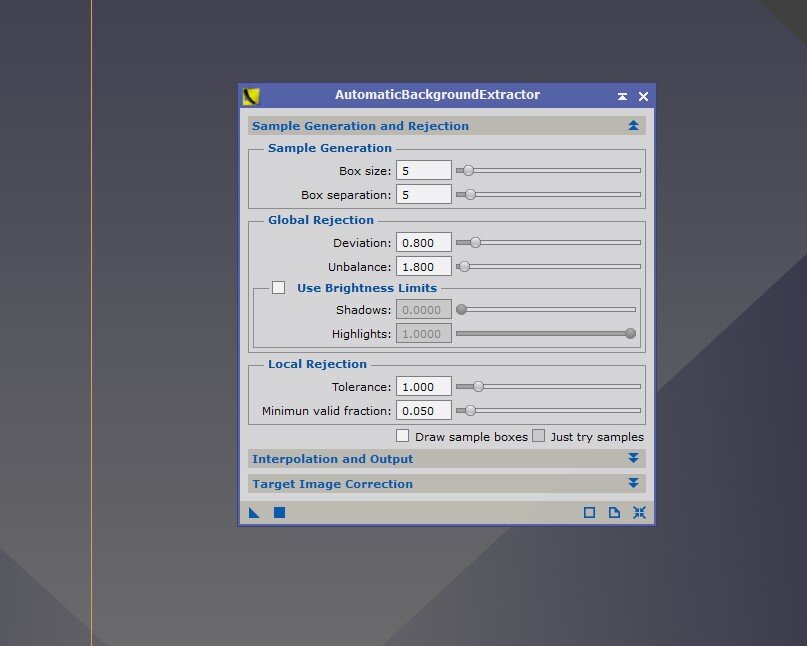Click the Highlights slider handle
This screenshot has height=646, width=807.
click(630, 334)
